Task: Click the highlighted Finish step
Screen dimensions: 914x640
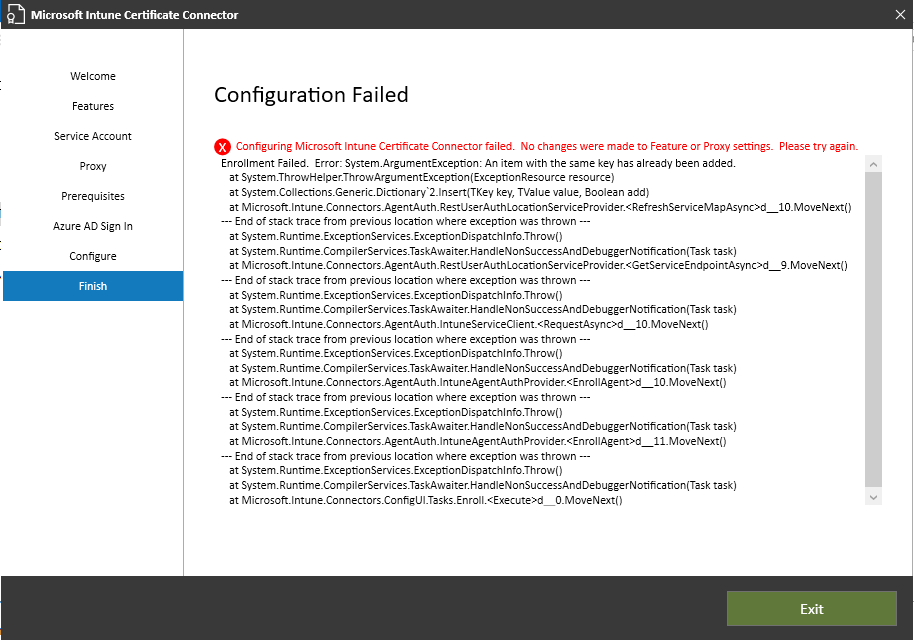Action: [93, 286]
